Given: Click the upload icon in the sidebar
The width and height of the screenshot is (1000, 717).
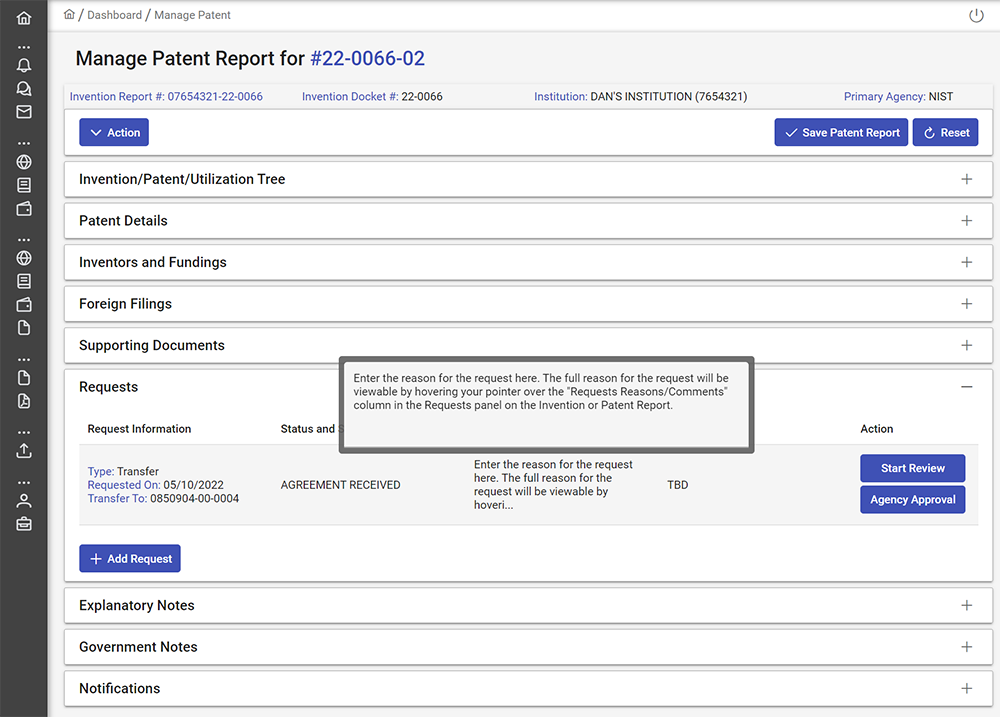Looking at the screenshot, I should click(24, 450).
